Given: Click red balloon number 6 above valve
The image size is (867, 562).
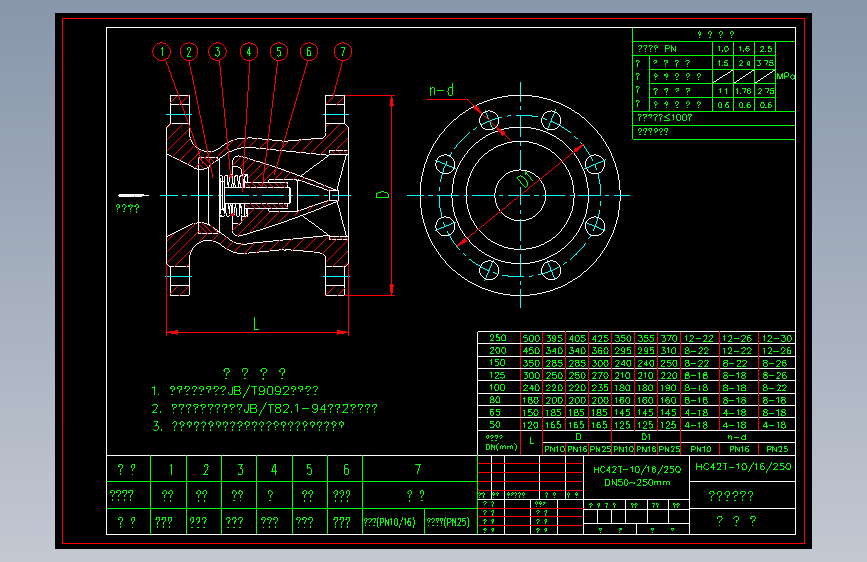Looking at the screenshot, I should (309, 52).
